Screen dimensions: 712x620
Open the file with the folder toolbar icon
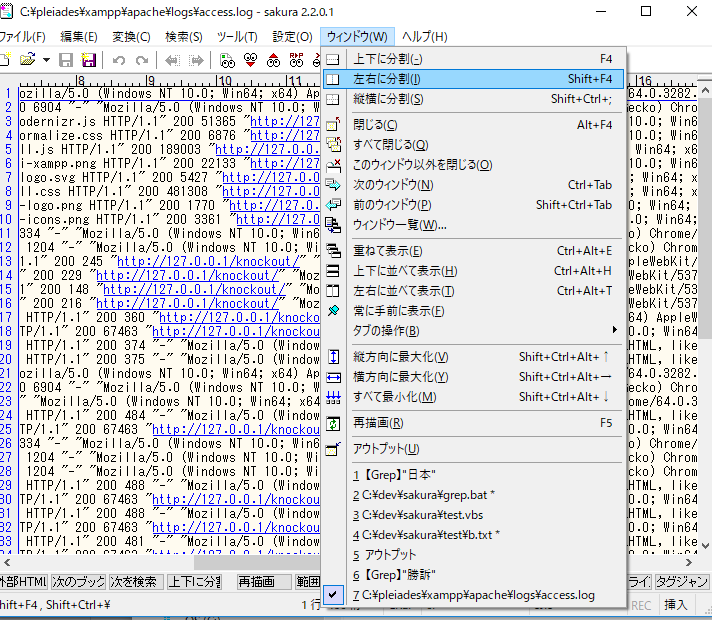click(x=28, y=60)
